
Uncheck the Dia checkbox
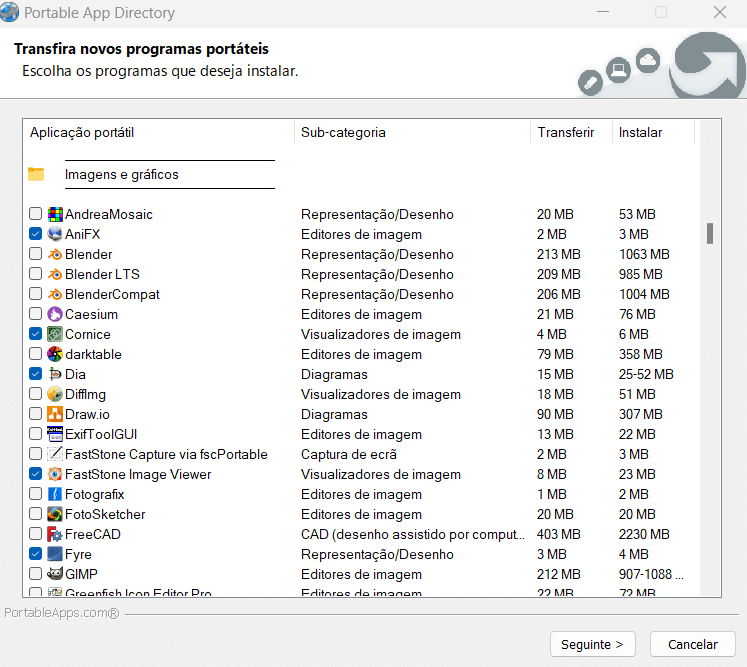pos(35,374)
